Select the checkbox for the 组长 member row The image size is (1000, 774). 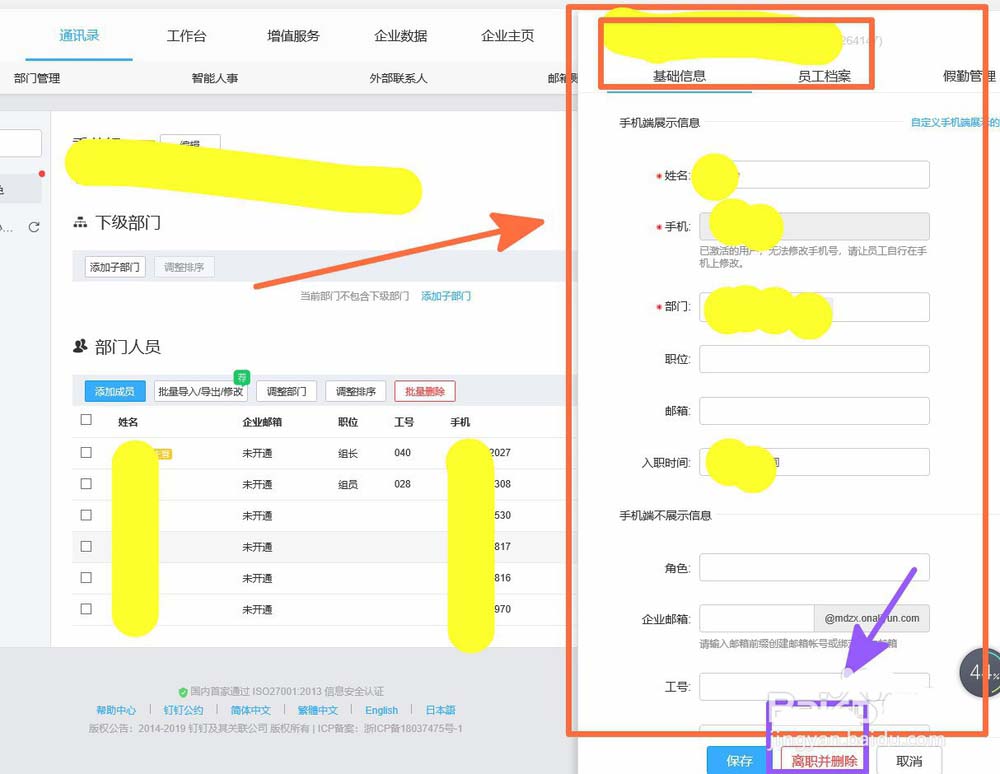[x=86, y=452]
